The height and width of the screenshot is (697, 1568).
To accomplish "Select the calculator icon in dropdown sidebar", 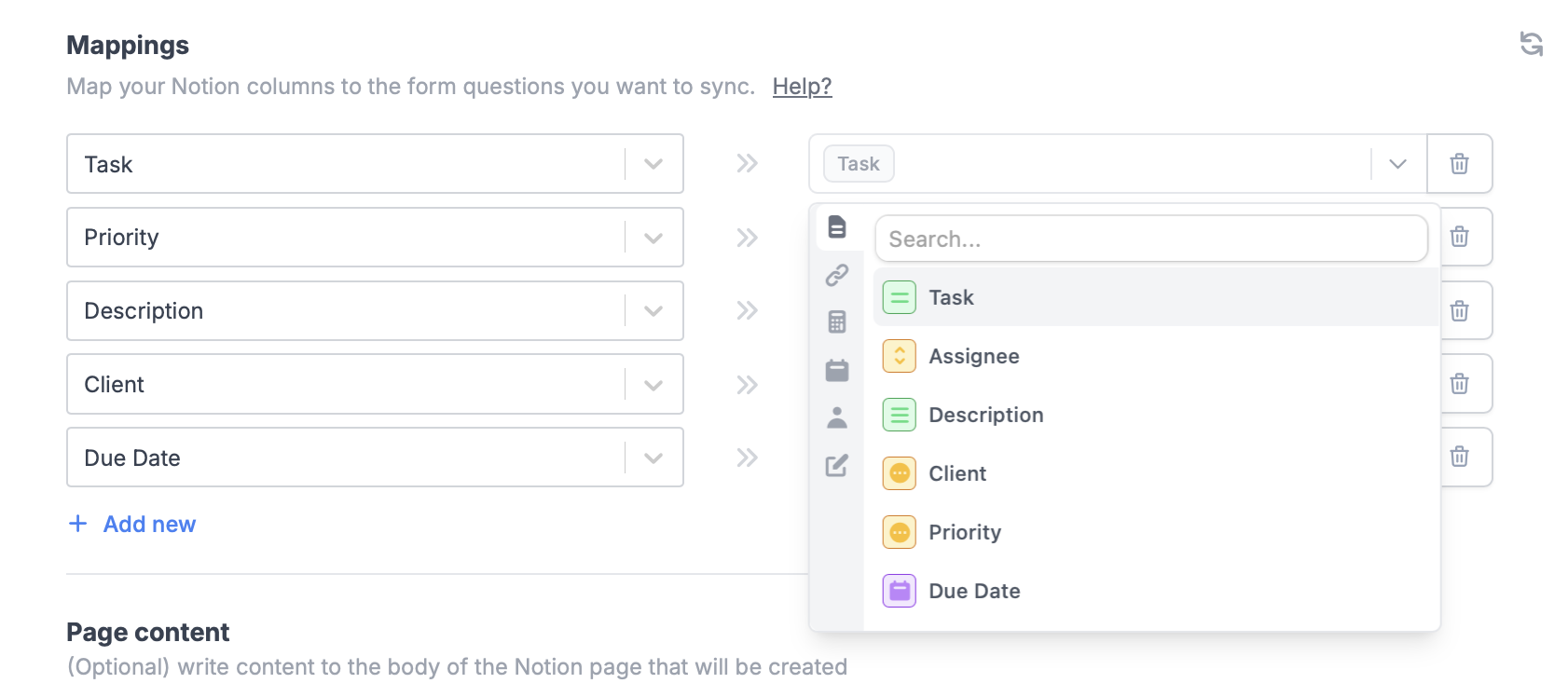I will (837, 322).
